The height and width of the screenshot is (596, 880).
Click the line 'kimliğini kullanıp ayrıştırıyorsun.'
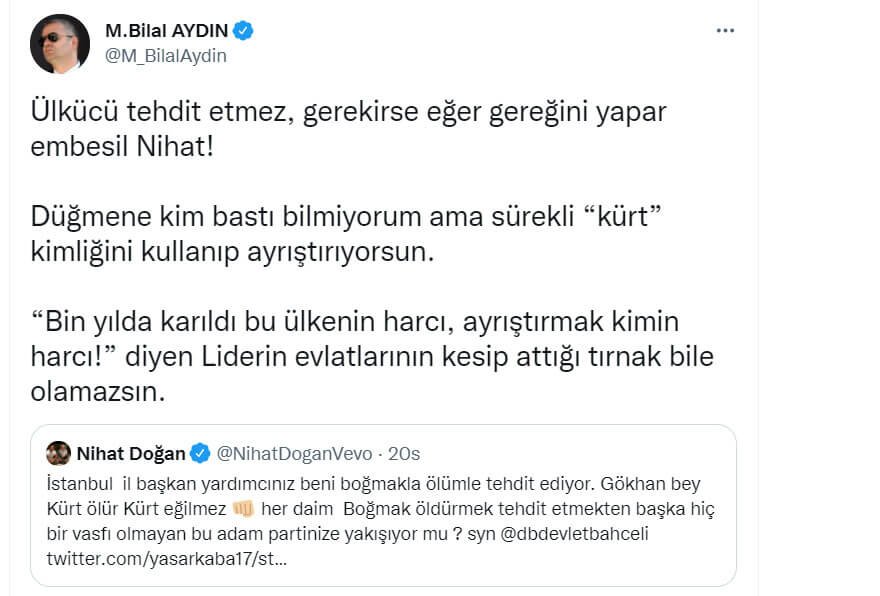[x=234, y=249]
